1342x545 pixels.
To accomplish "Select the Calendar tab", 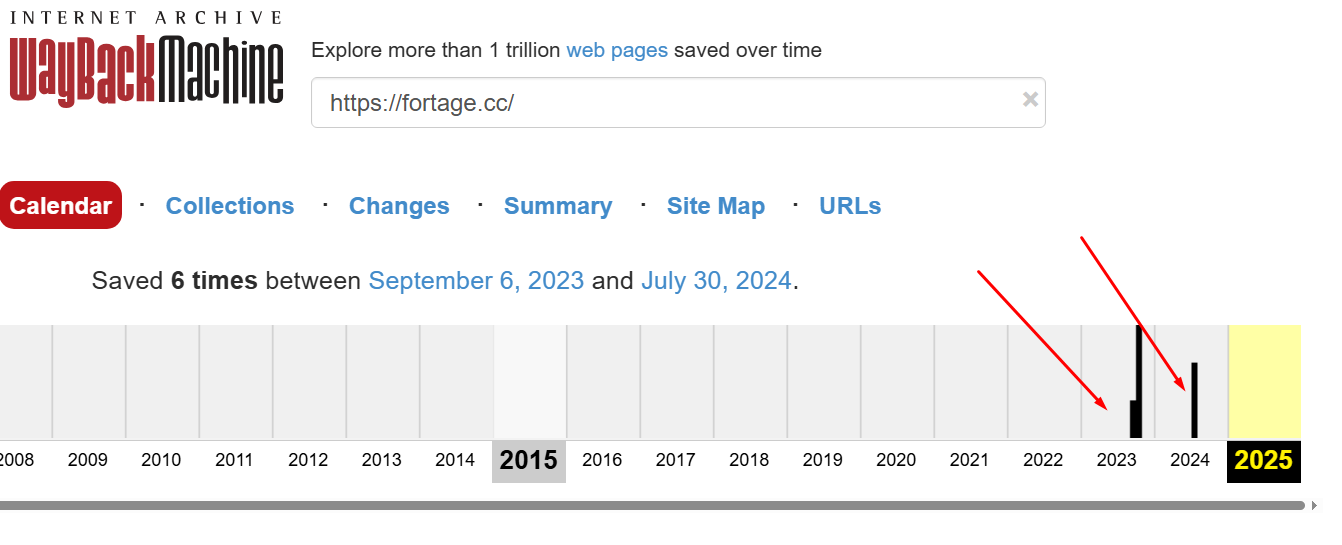I will 61,206.
